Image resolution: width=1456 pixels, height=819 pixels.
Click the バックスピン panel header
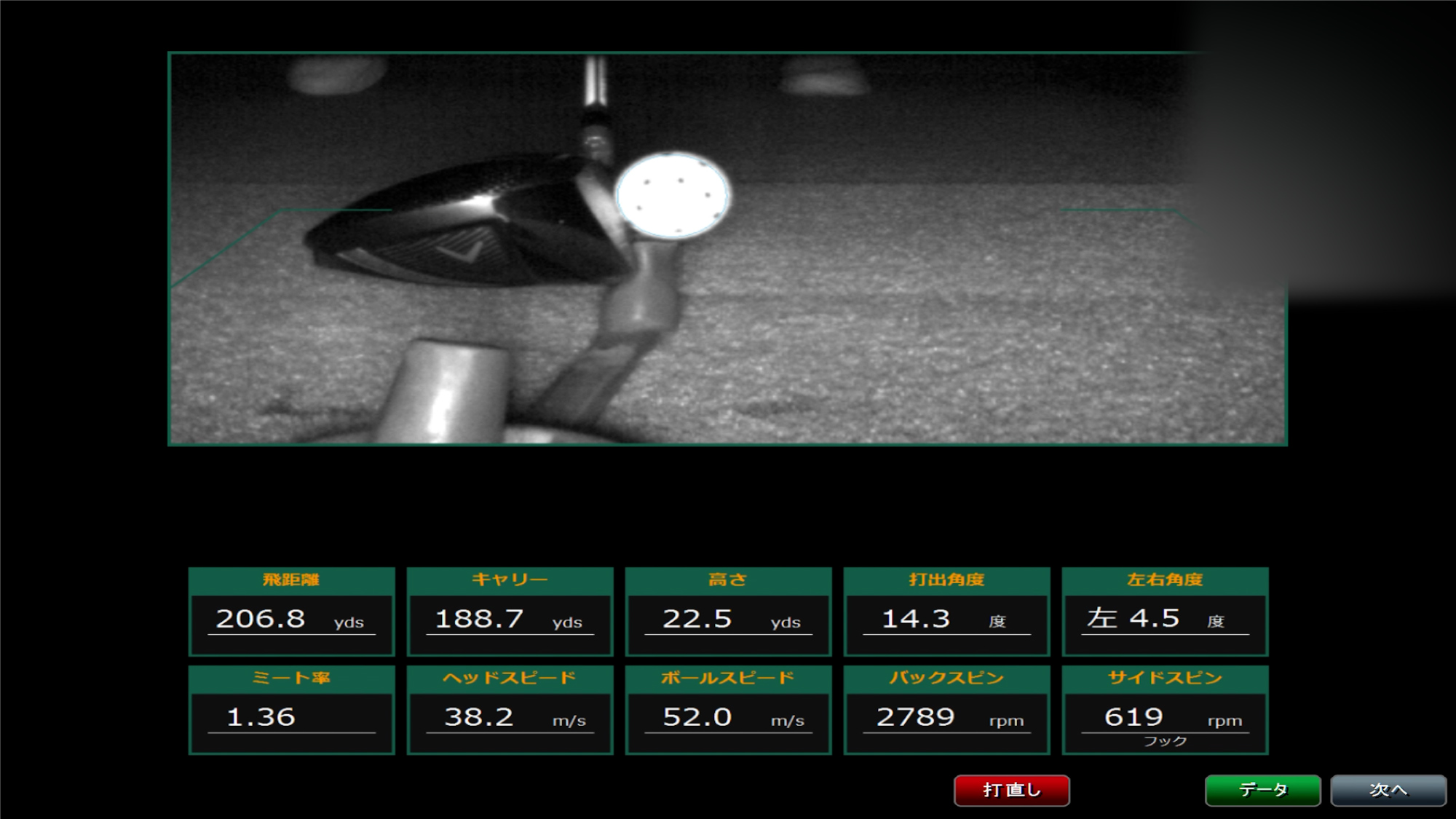click(946, 678)
